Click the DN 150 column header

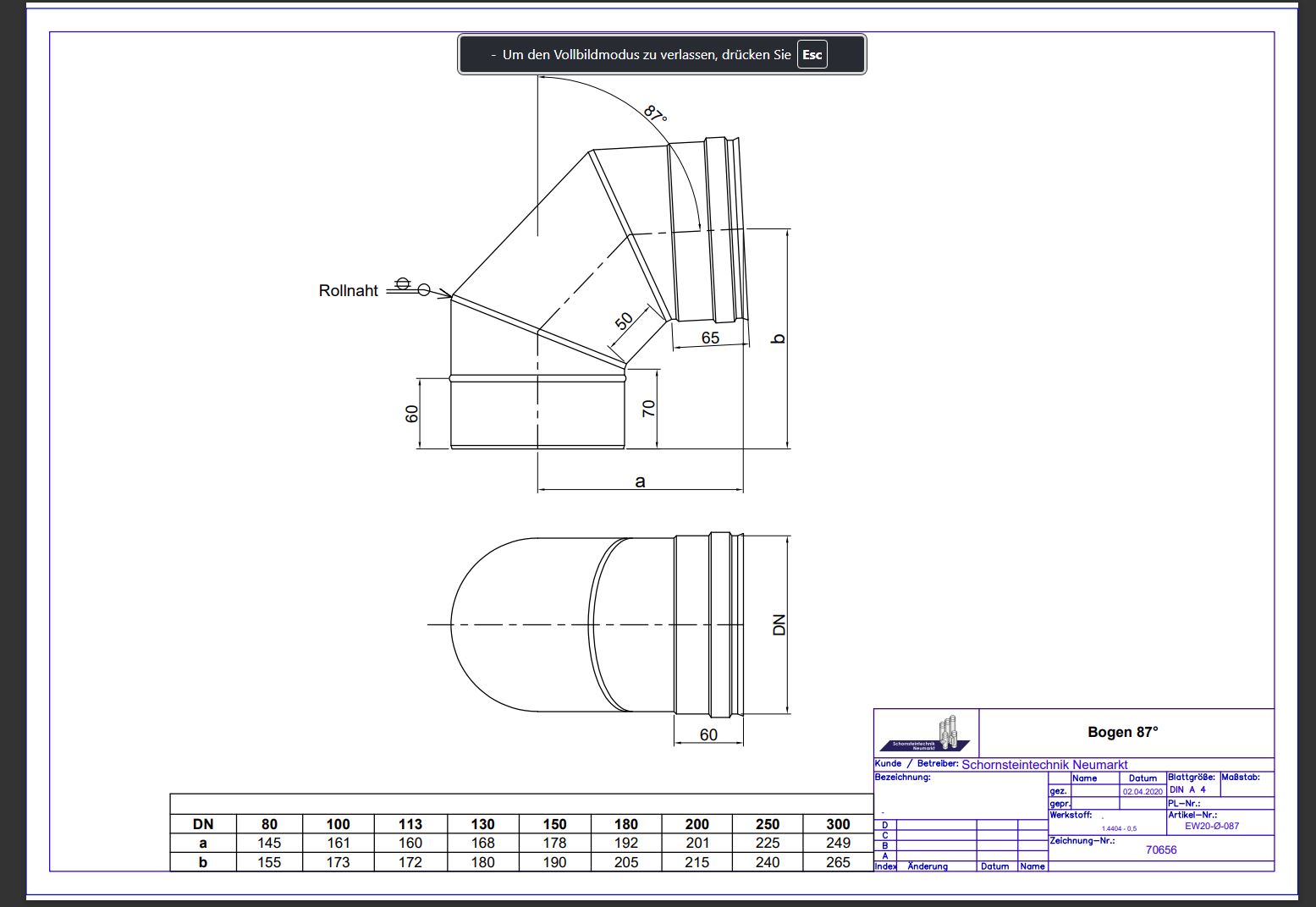coord(554,824)
